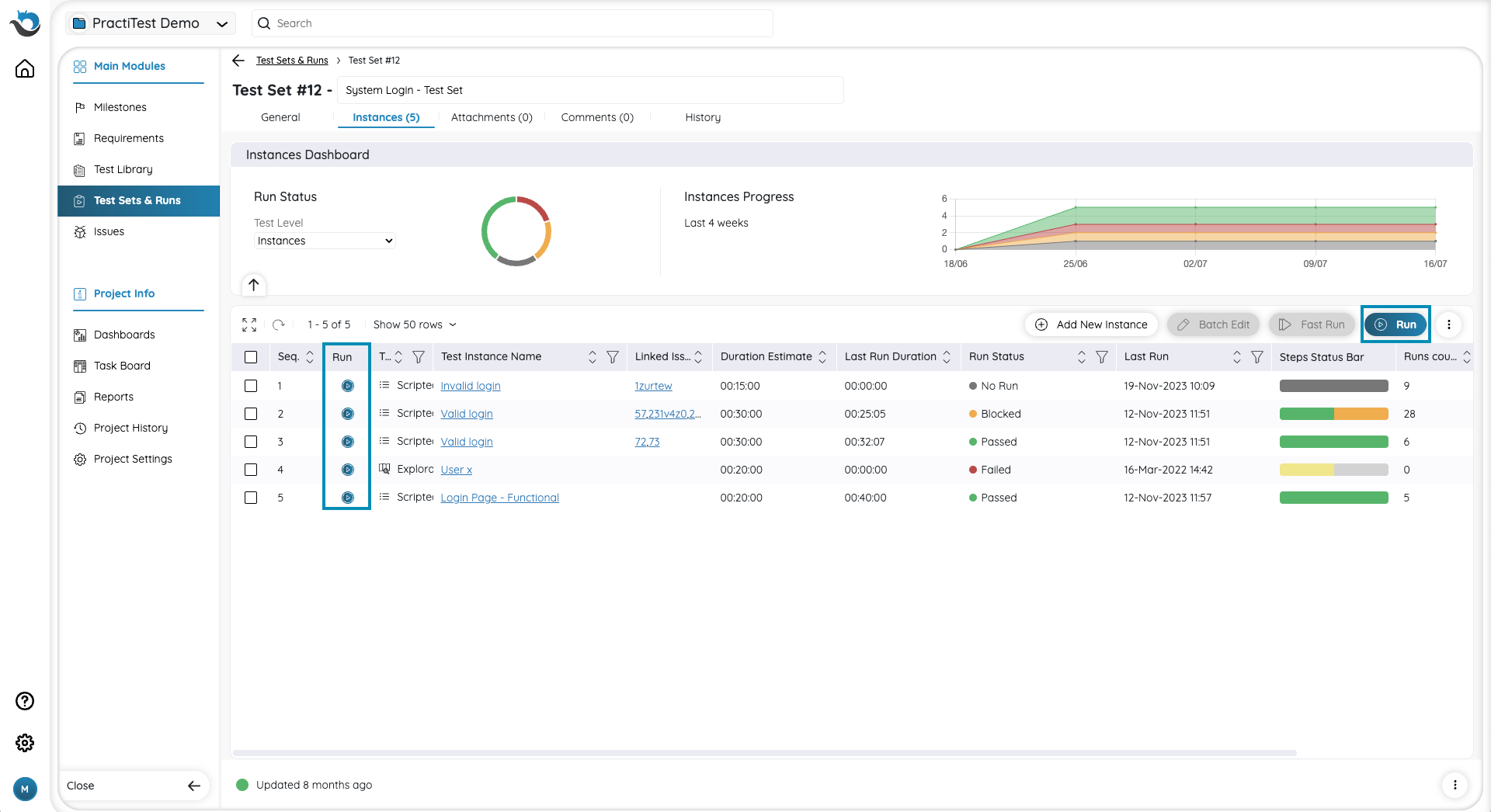The image size is (1491, 812).
Task: Open the Test Level Instances dropdown
Action: click(x=325, y=241)
